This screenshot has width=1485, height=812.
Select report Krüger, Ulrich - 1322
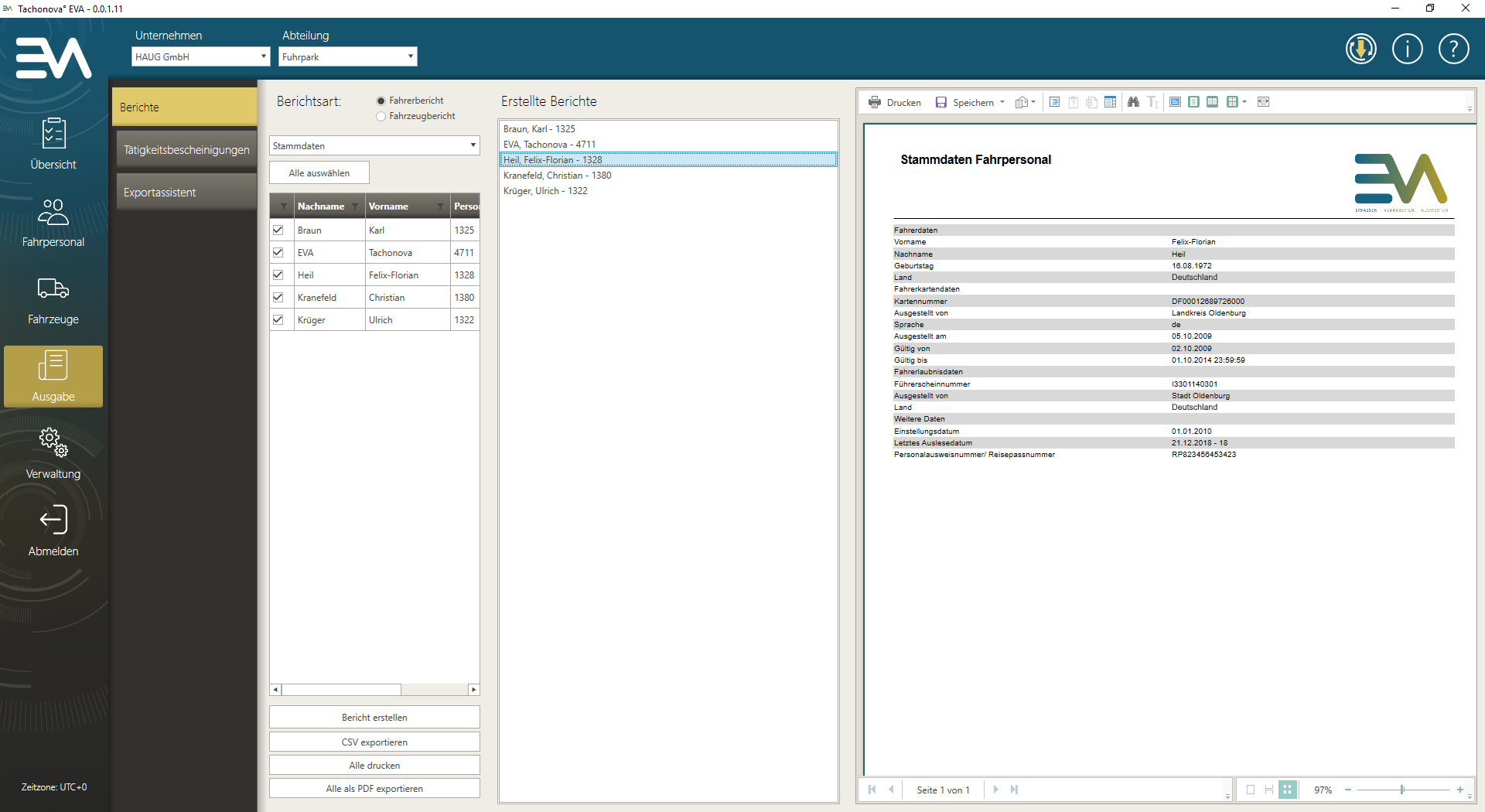[x=545, y=191]
